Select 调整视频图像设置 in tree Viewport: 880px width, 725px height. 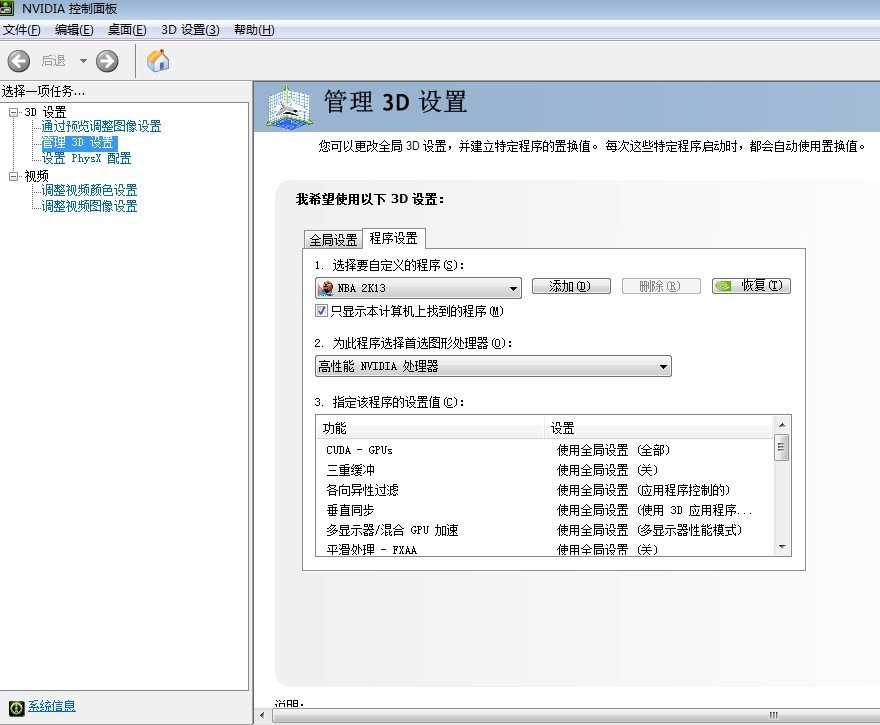[x=89, y=206]
